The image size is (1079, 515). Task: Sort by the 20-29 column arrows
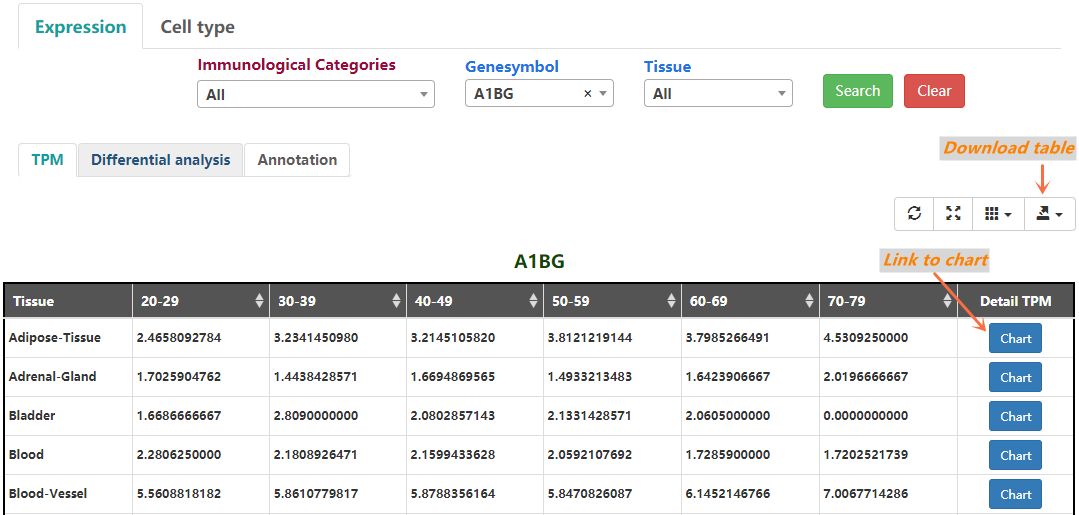click(x=260, y=301)
